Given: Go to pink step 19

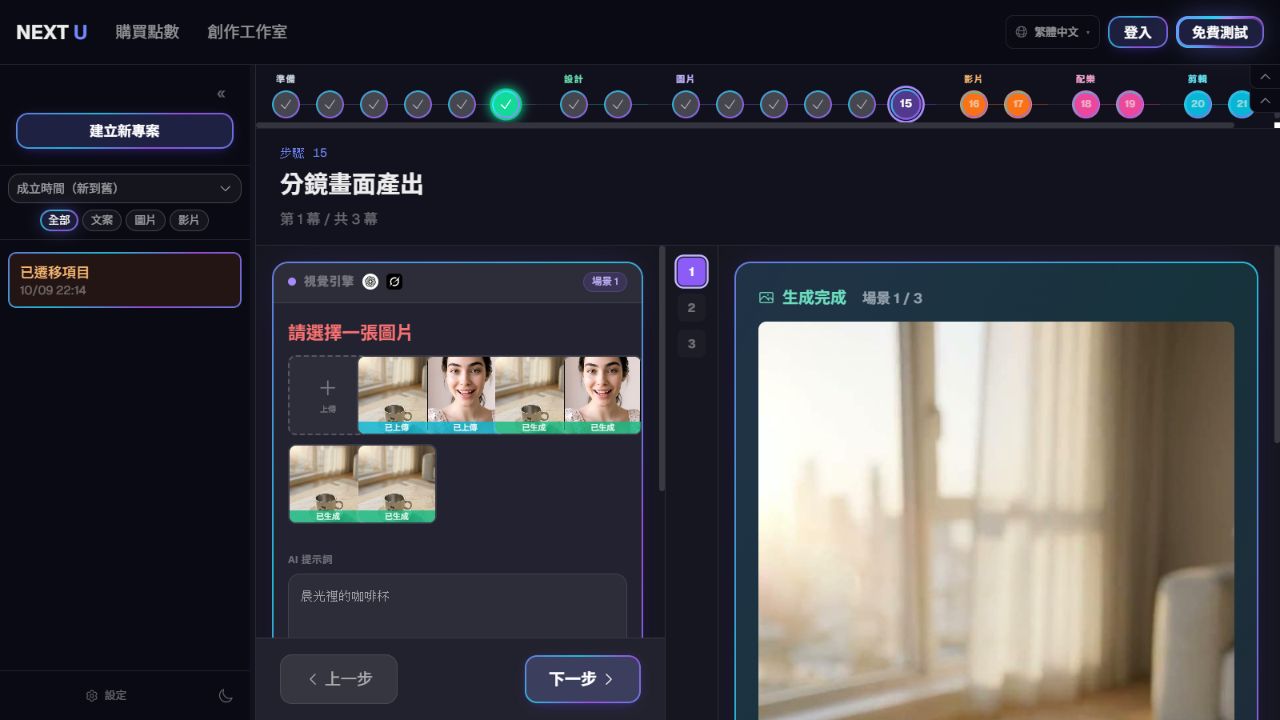Looking at the screenshot, I should (x=1130, y=104).
